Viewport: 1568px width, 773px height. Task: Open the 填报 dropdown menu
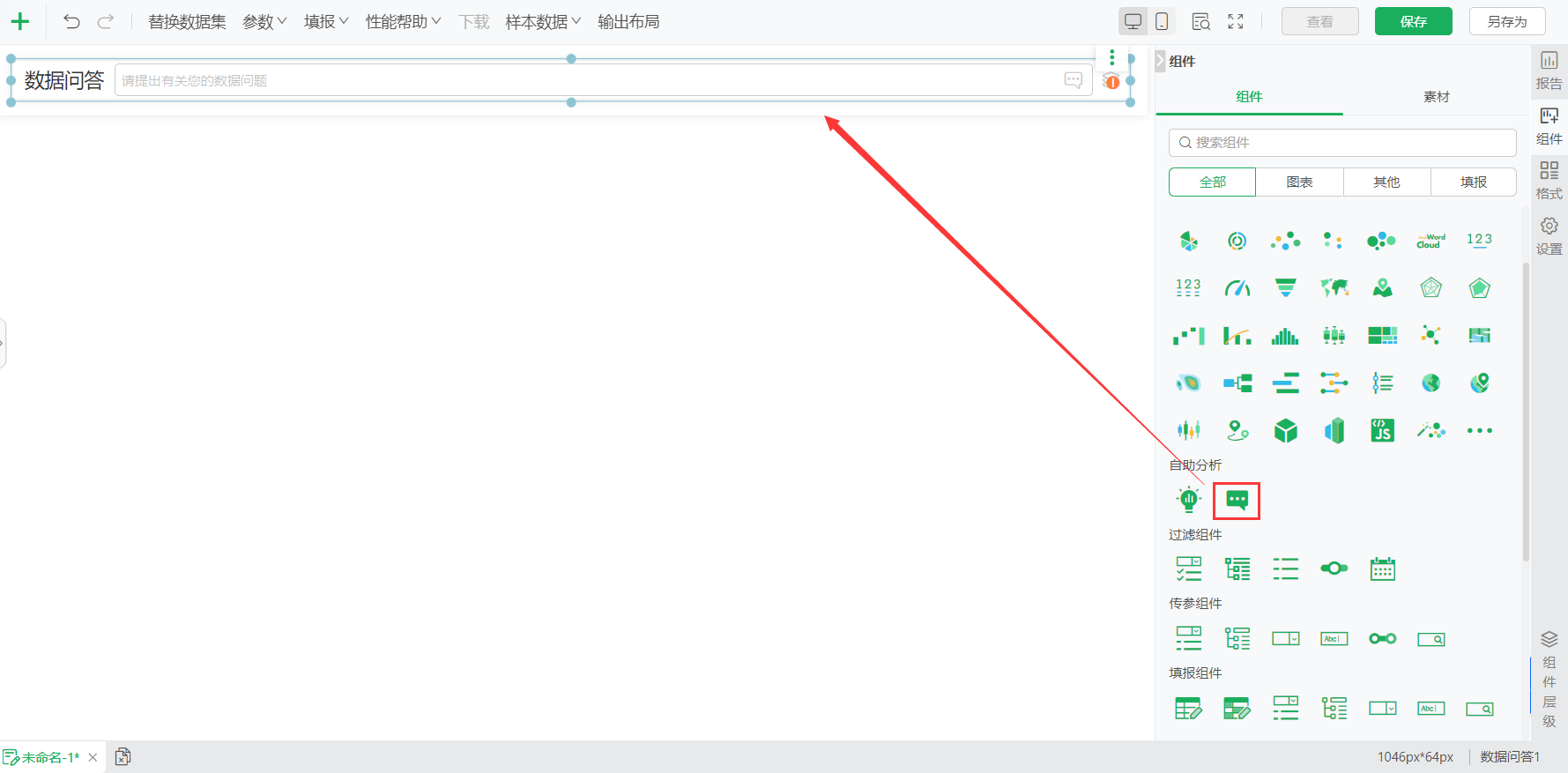click(326, 22)
